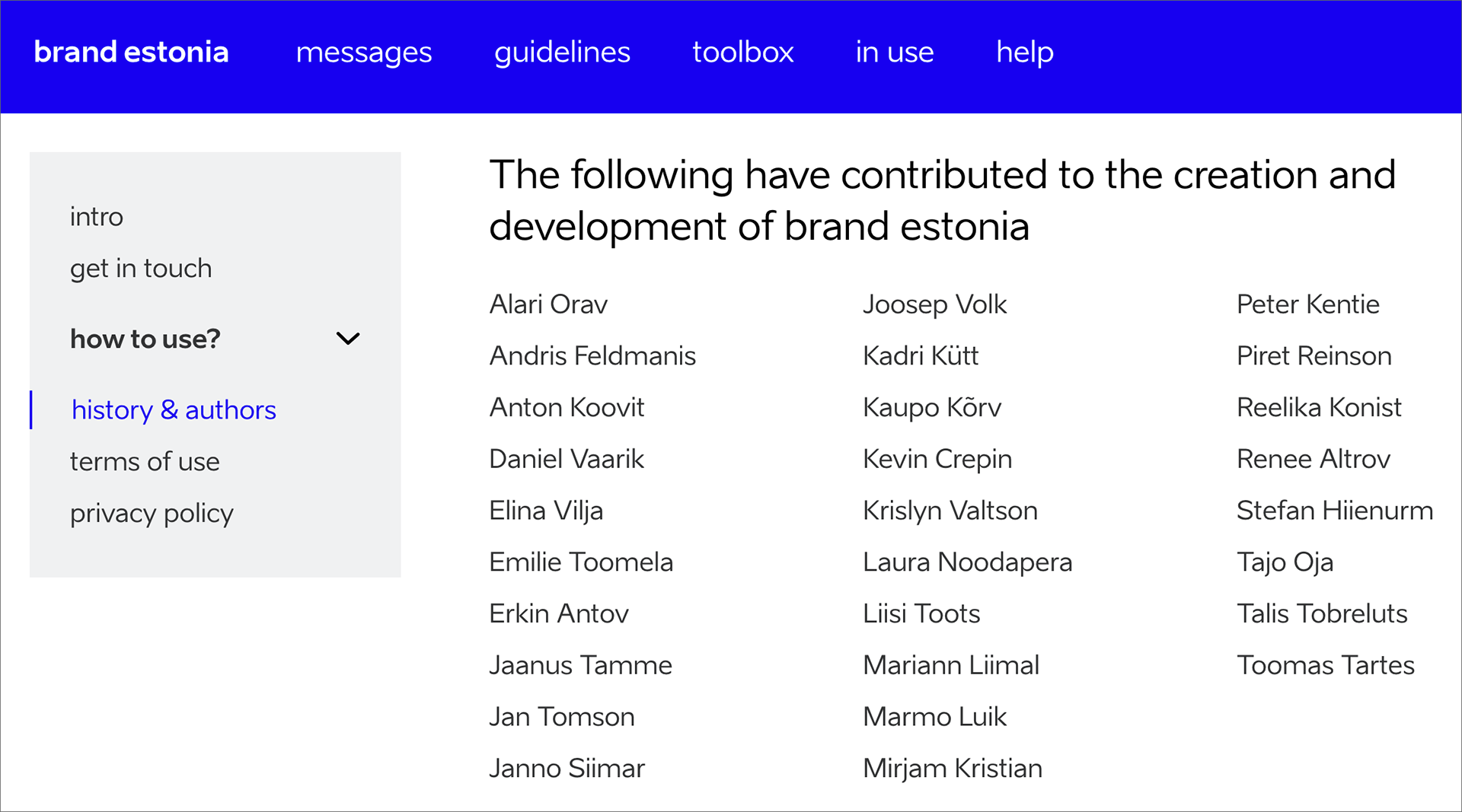Click the name Tajo Oja
The width and height of the screenshot is (1462, 812).
pos(1285,563)
